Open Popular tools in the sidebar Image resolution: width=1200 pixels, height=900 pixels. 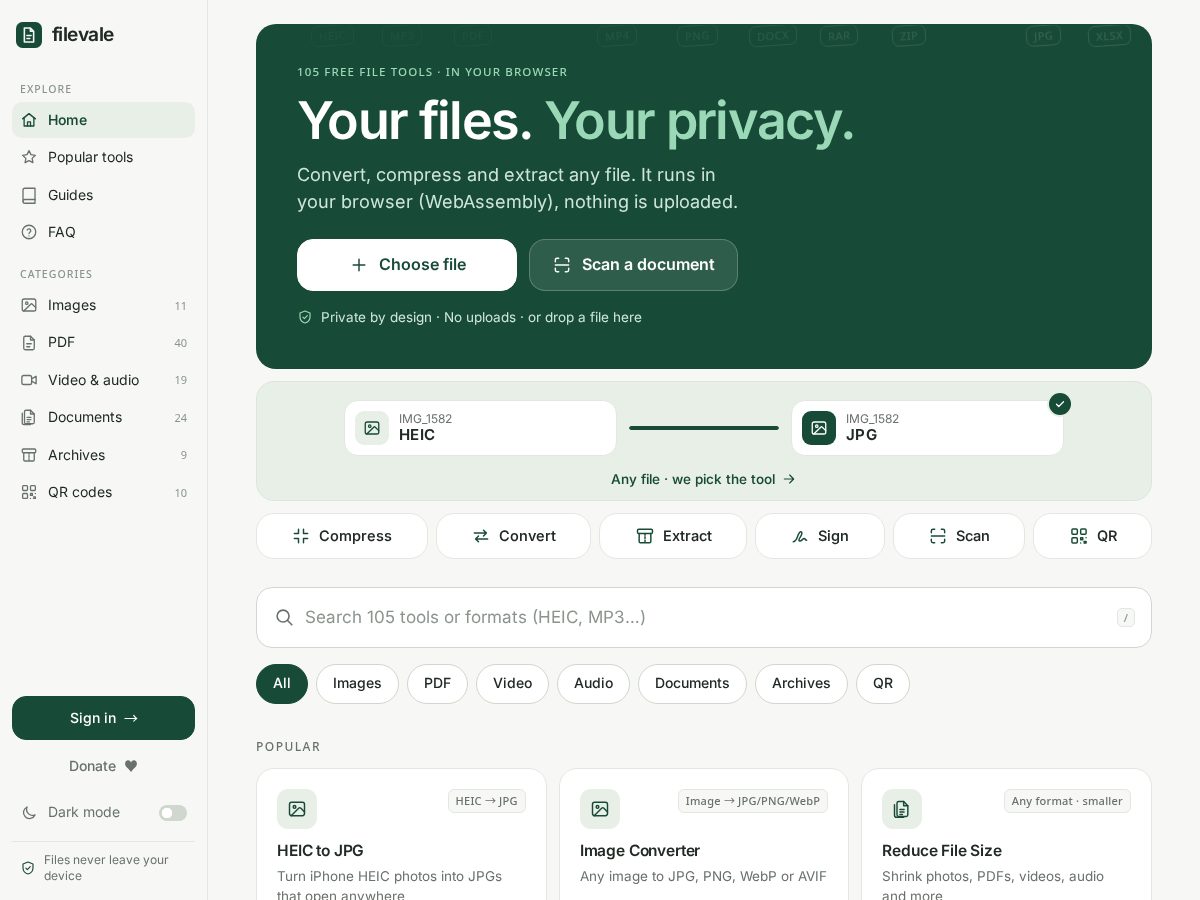click(103, 157)
